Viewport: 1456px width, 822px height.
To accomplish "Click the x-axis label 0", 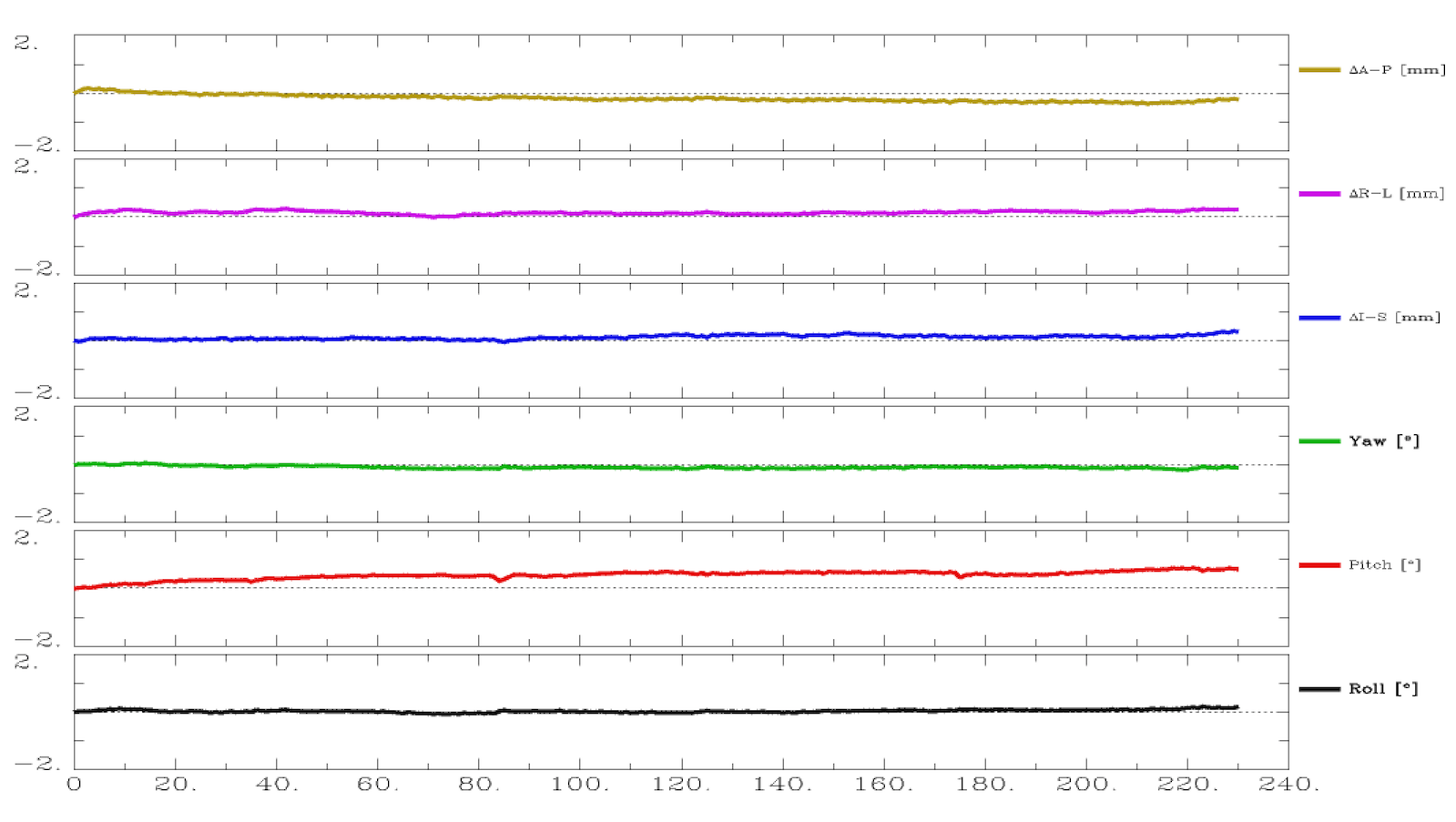I will tap(75, 784).
